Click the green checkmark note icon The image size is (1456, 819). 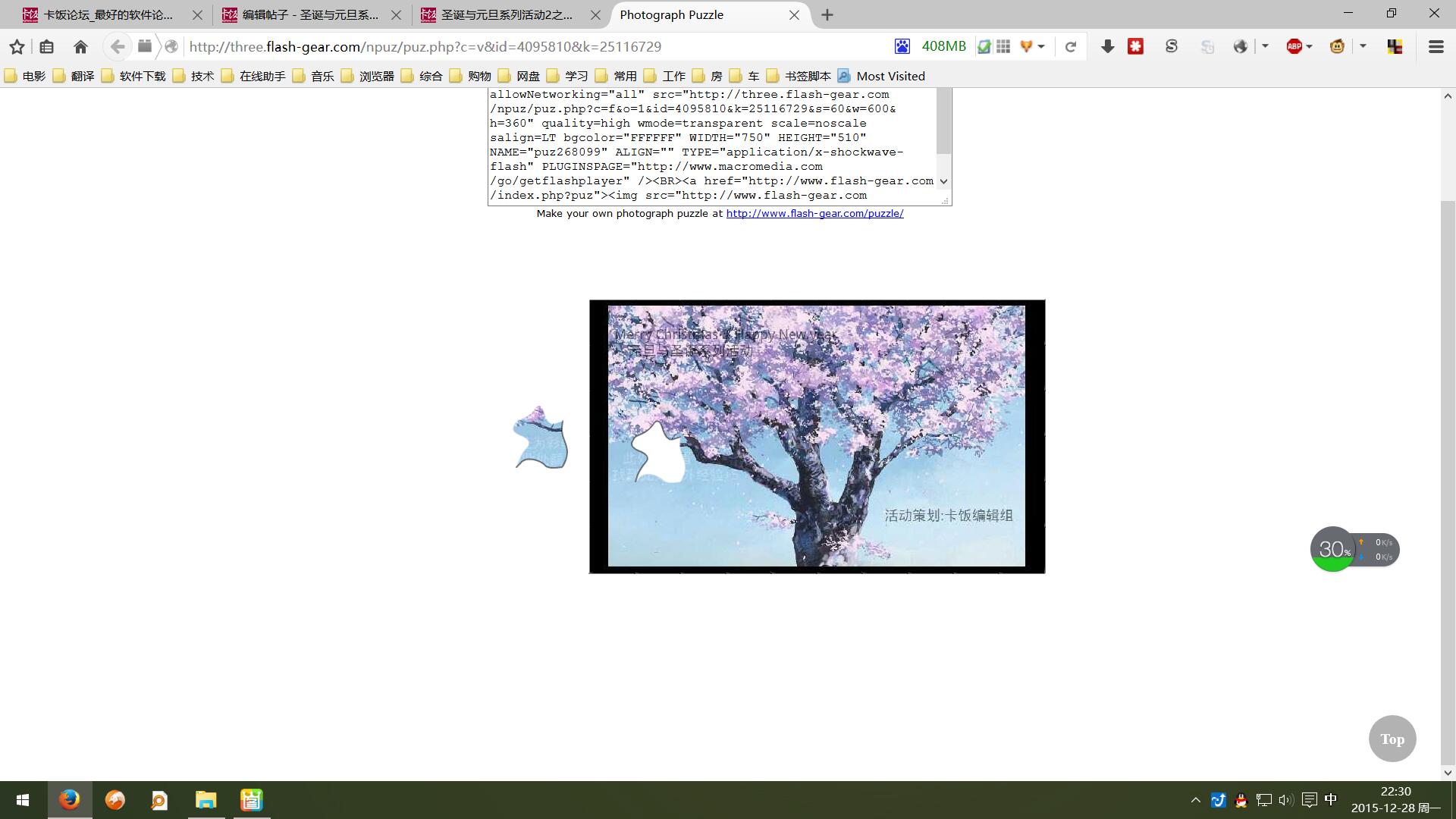(984, 47)
